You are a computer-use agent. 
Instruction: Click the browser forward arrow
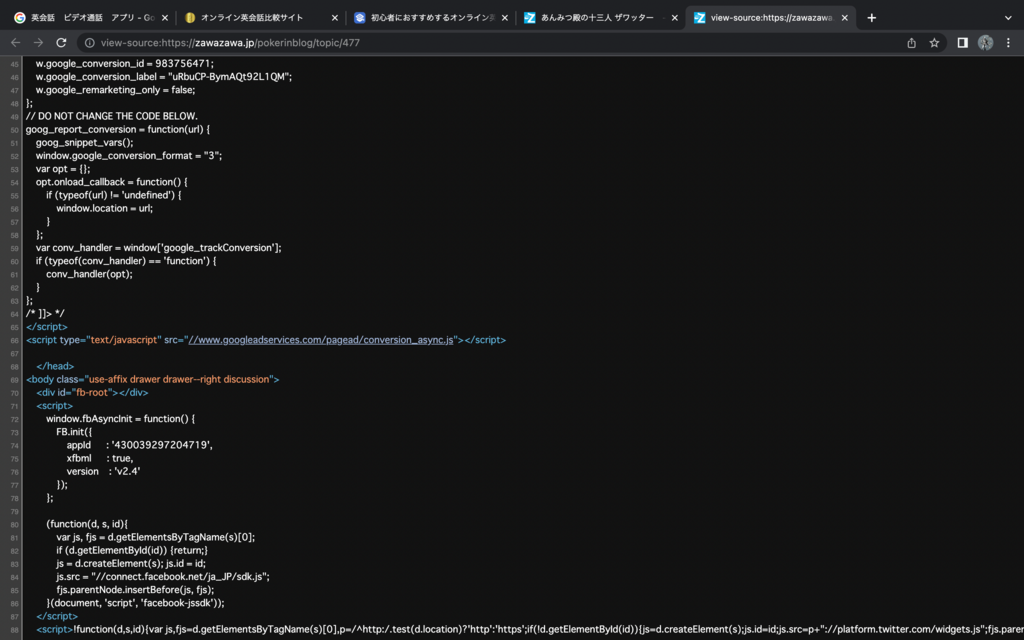coord(38,43)
